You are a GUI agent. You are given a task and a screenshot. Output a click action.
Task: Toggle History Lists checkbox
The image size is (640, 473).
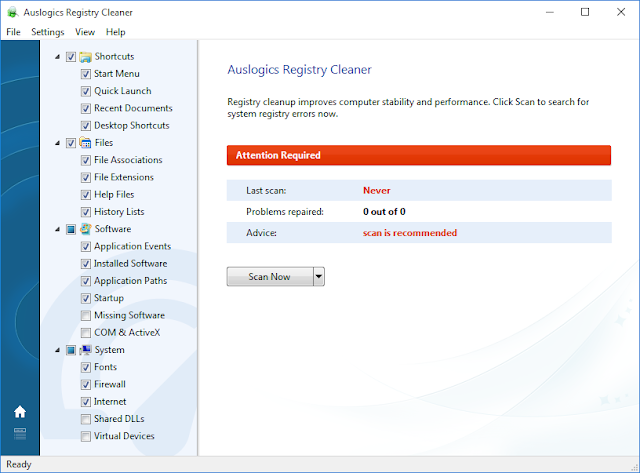click(86, 212)
